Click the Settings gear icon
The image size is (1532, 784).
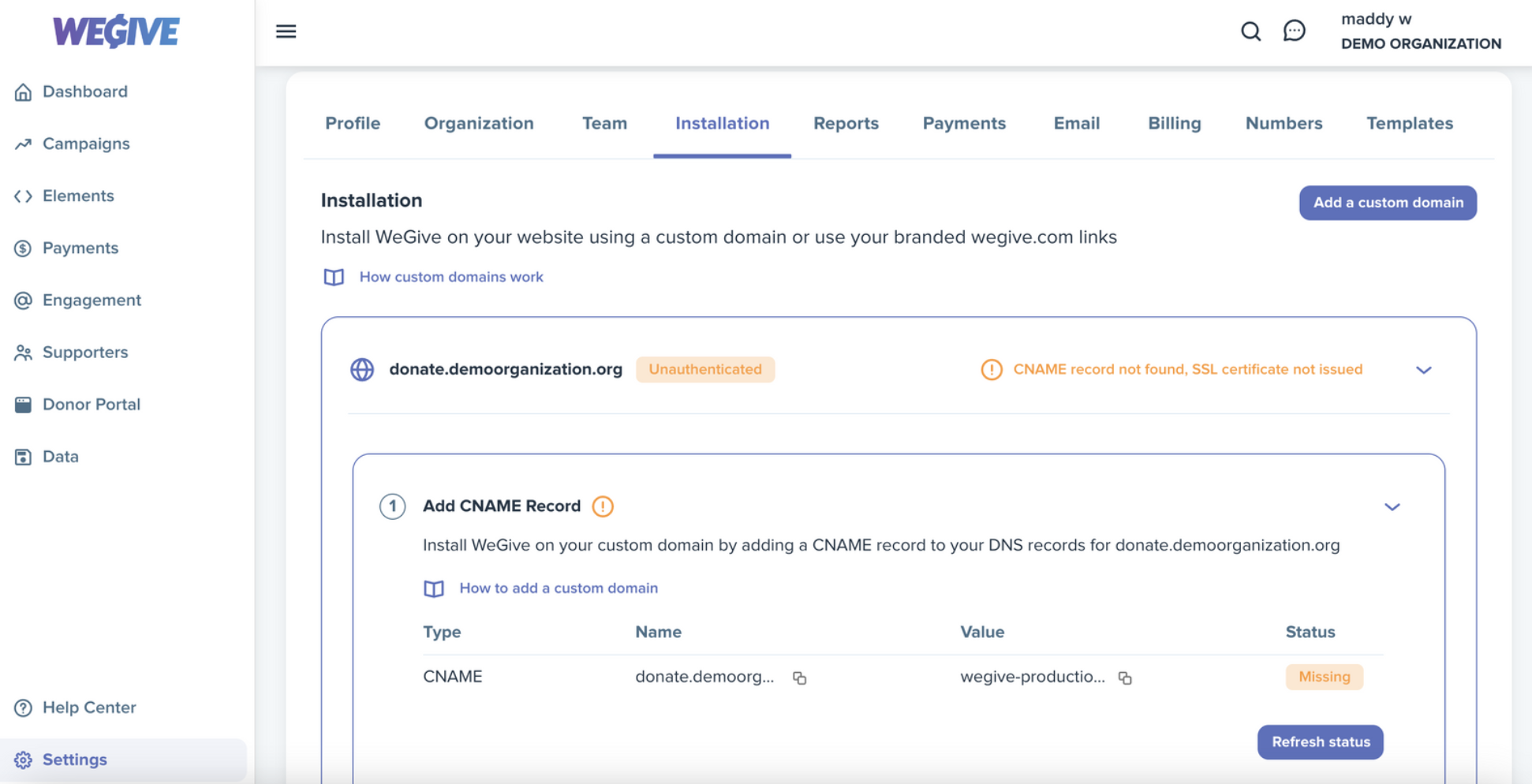coord(23,760)
